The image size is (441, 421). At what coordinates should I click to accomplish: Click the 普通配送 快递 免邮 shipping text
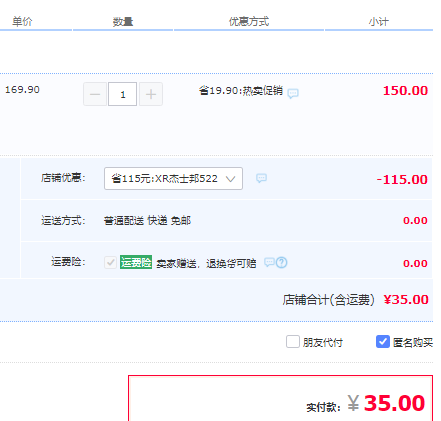click(x=147, y=221)
